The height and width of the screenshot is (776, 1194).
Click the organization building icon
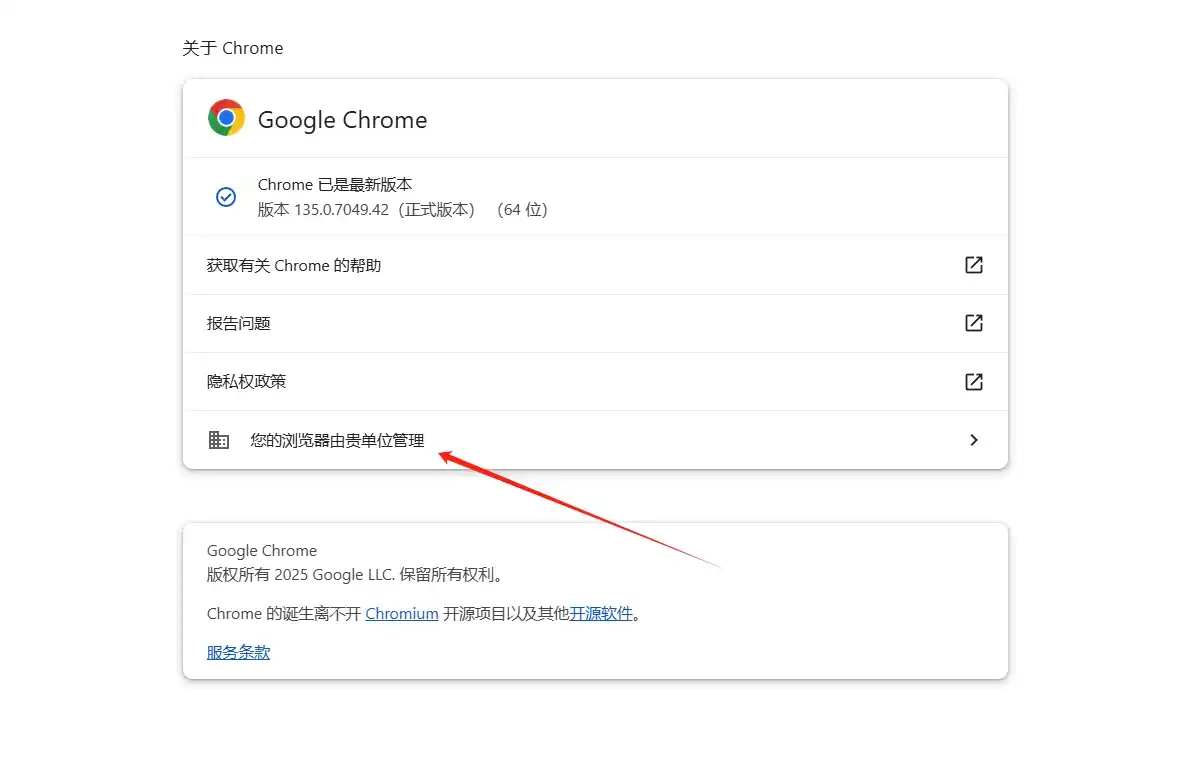click(x=219, y=440)
